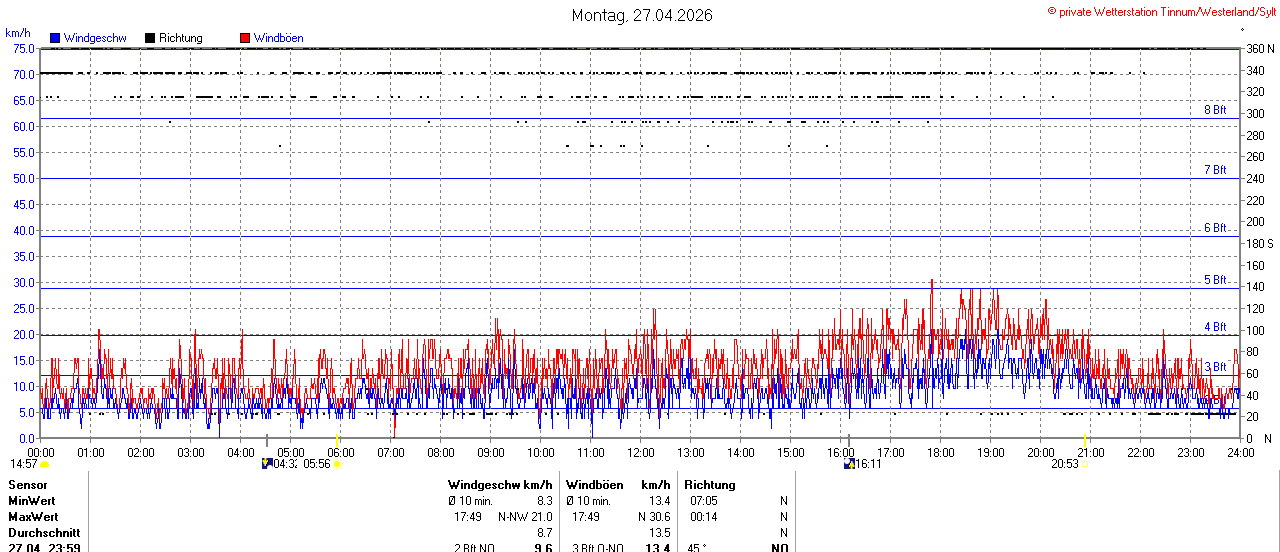Image resolution: width=1280 pixels, height=552 pixels.
Task: Click the 180 S direction axis label
Action: click(1260, 243)
